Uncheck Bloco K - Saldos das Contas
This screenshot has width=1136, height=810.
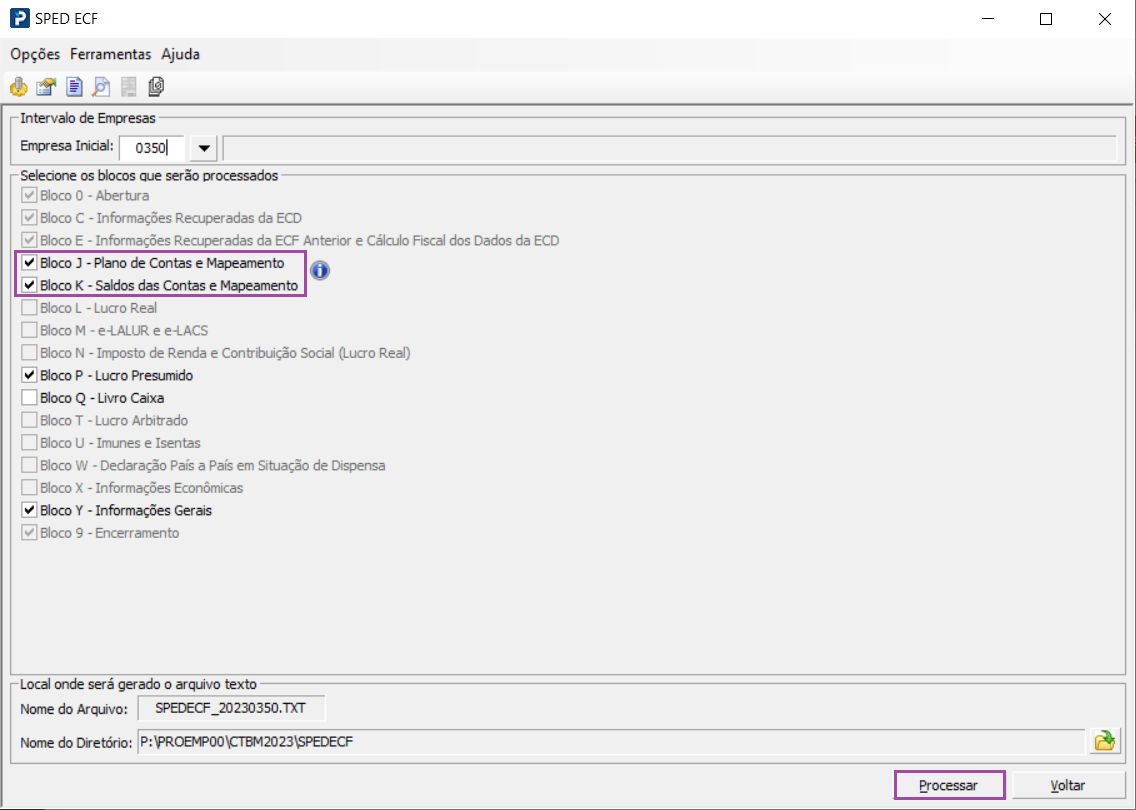point(29,285)
